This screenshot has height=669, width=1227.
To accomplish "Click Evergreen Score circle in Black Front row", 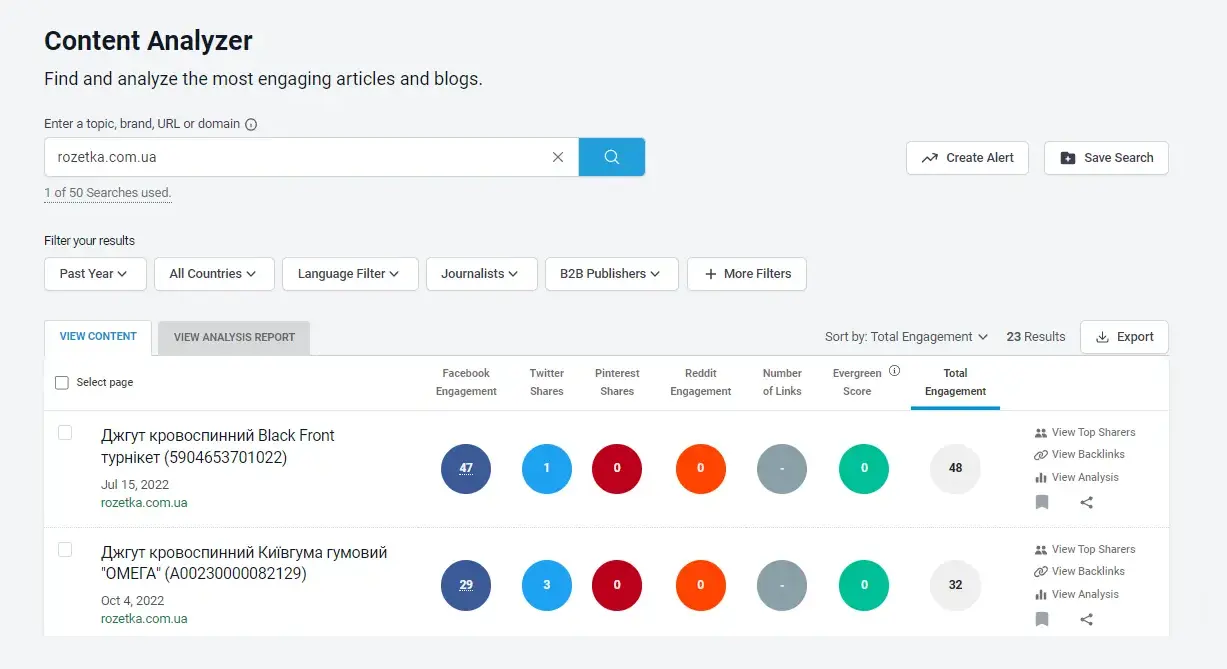I will 864,468.
